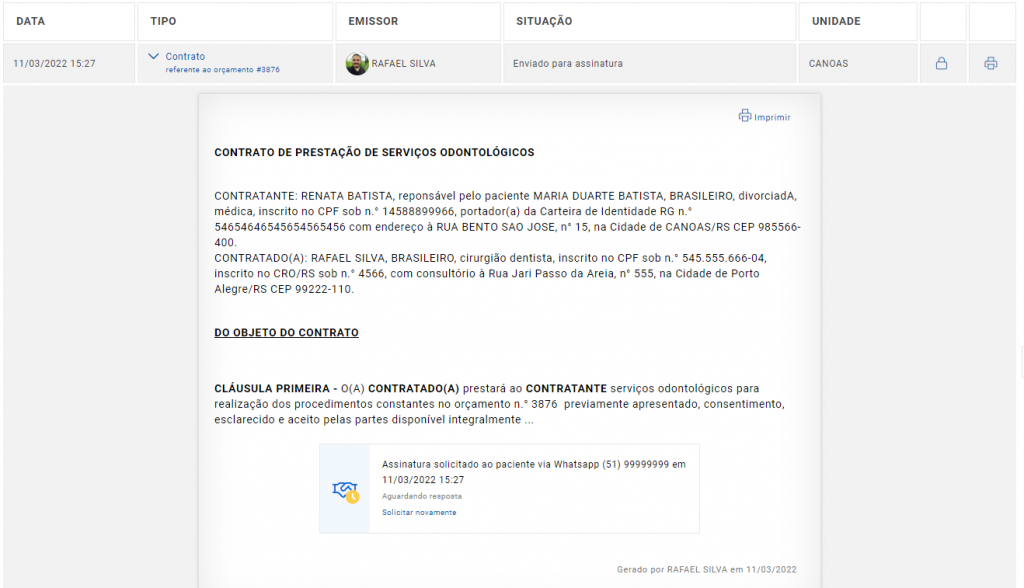Click the Aguardando resposta status text
The width and height of the screenshot is (1024, 588).
point(421,496)
